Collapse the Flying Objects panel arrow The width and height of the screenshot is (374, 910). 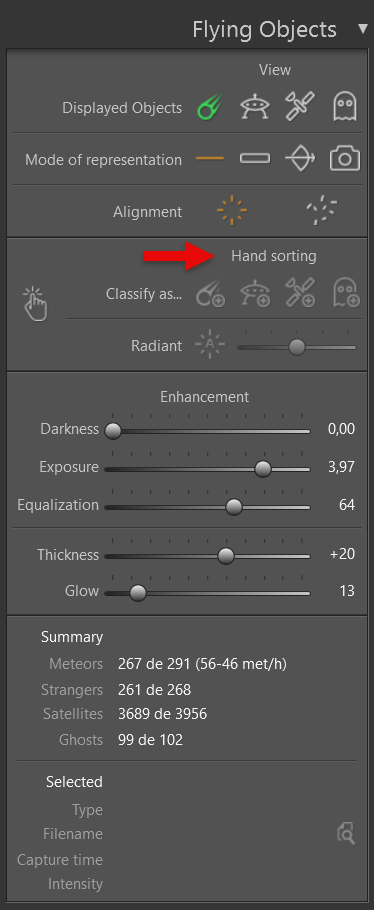point(364,30)
